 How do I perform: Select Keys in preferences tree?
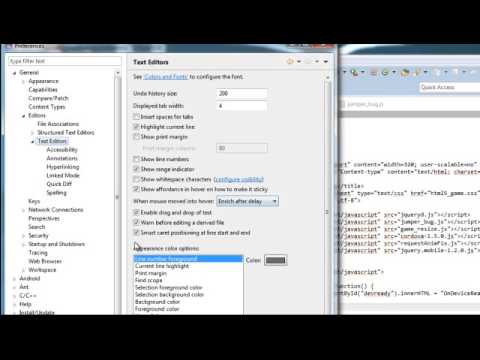click(34, 201)
